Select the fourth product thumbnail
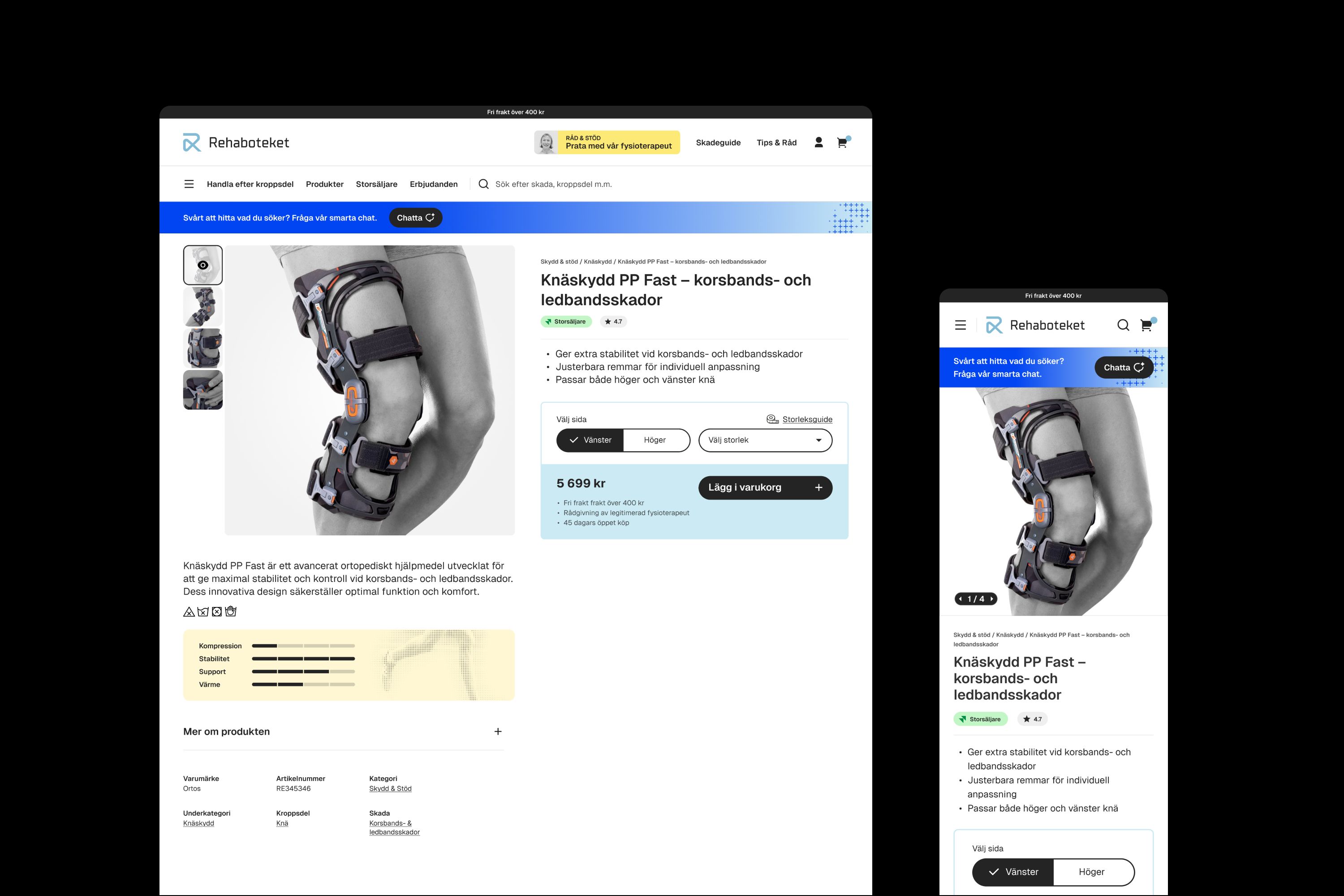 (x=203, y=390)
